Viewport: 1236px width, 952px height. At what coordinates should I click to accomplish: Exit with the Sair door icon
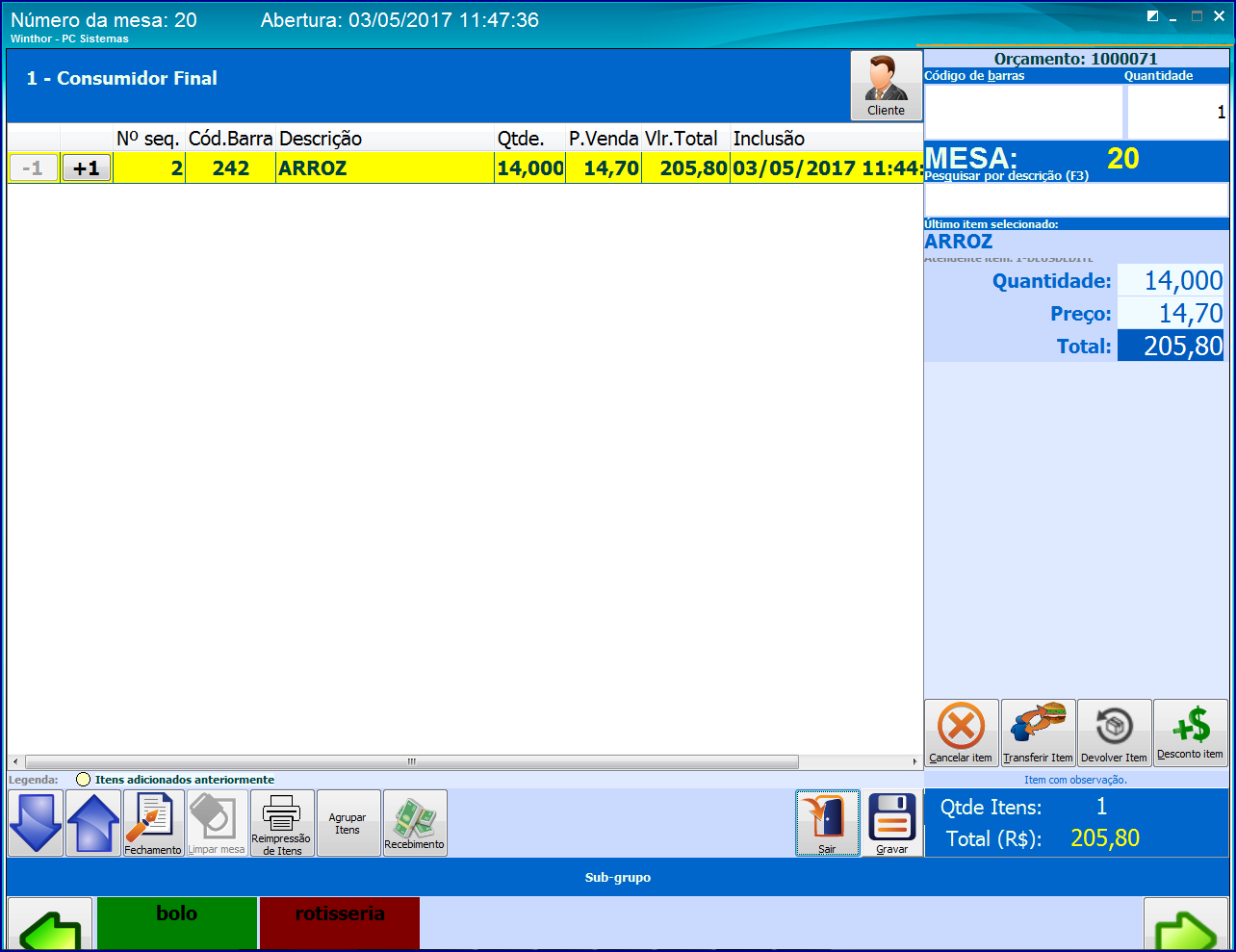(x=827, y=823)
